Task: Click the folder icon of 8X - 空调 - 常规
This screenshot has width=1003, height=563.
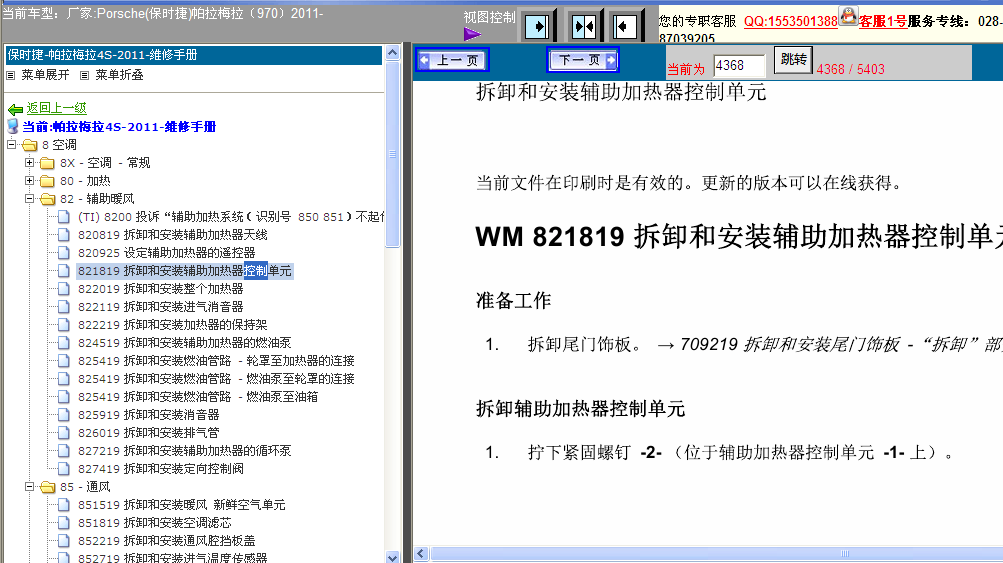Action: click(x=47, y=163)
